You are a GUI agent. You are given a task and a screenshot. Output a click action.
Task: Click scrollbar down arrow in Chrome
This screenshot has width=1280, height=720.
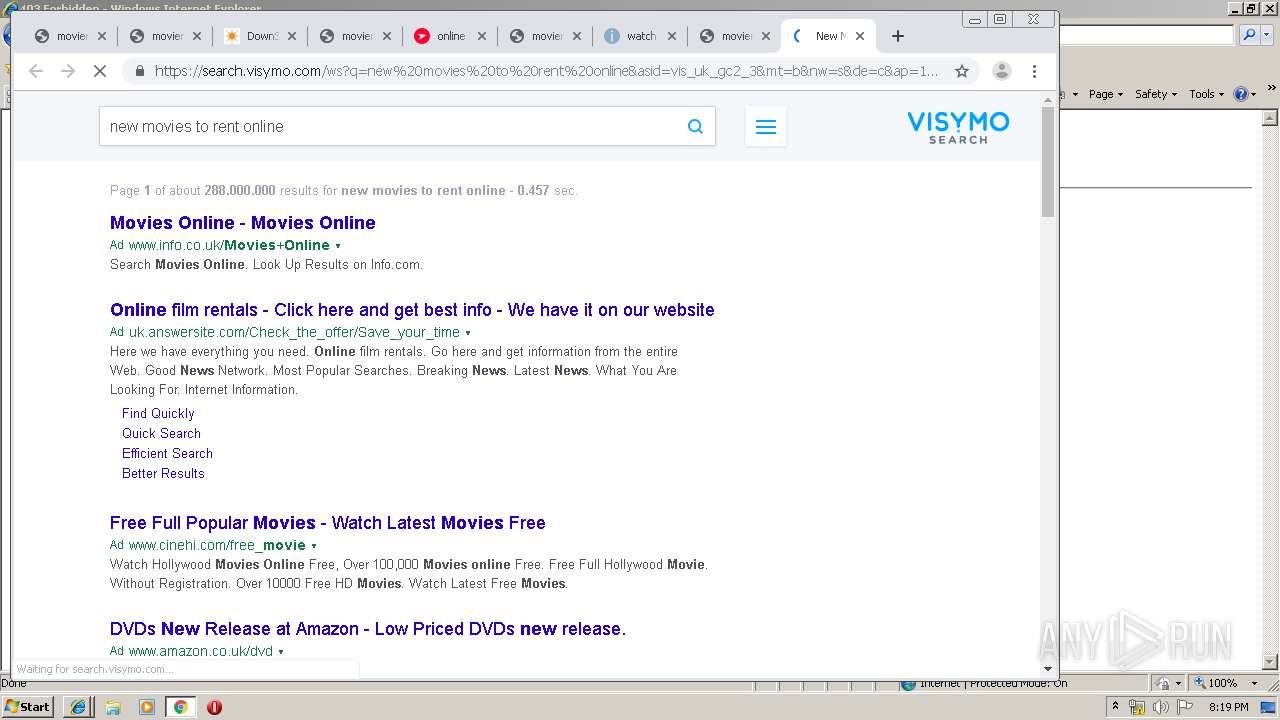click(1048, 669)
